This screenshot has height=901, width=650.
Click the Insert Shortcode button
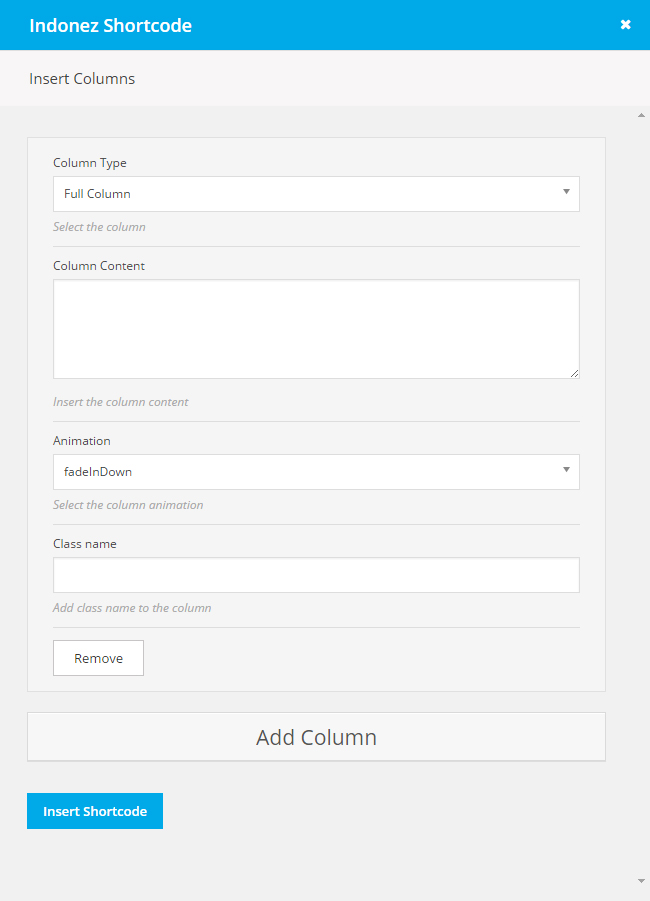pos(95,811)
